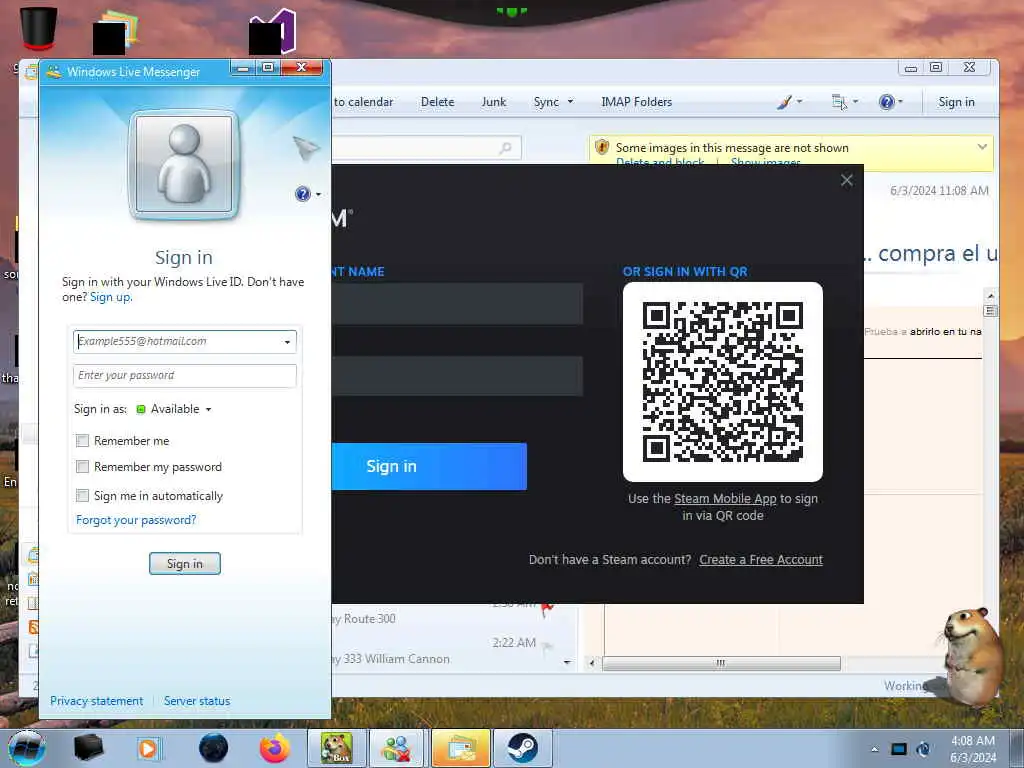The width and height of the screenshot is (1024, 768).
Task: Expand the email address dropdown arrow
Action: pos(287,342)
